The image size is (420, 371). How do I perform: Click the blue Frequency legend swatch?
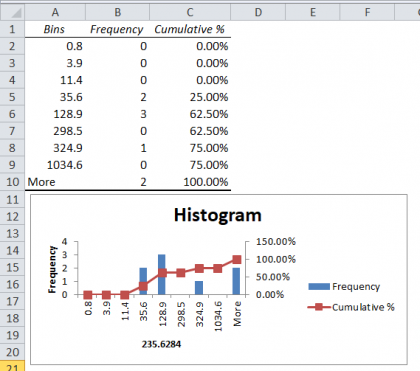[319, 287]
